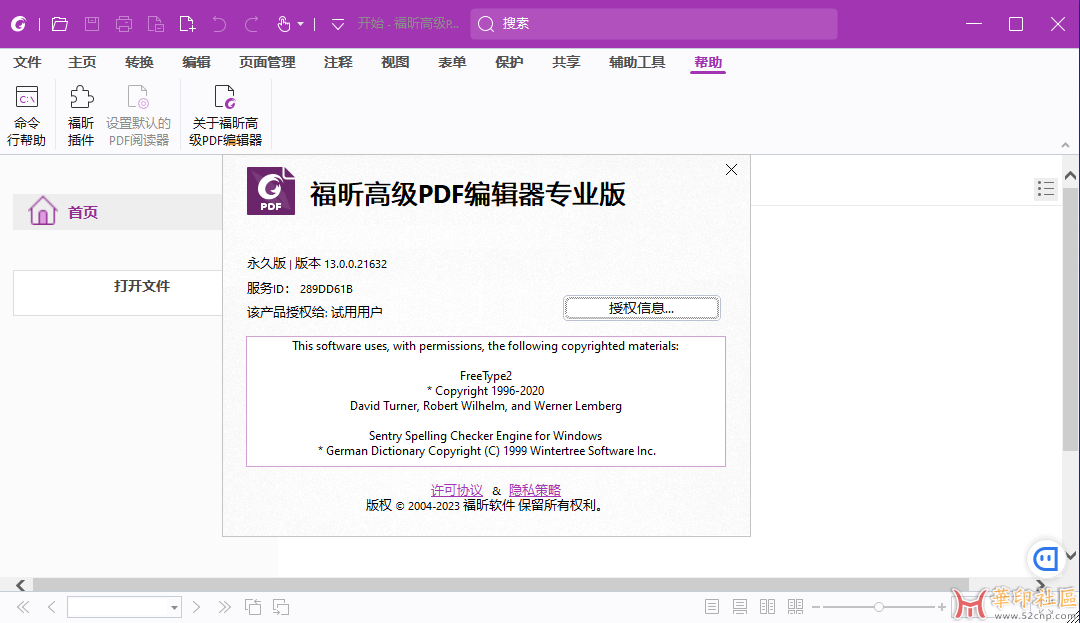Open the 文件 menu
Screen dimensions: 1080x623
click(28, 62)
